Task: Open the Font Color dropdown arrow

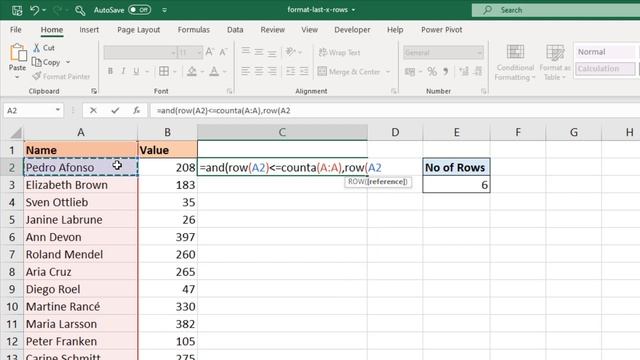Action: coord(224,72)
